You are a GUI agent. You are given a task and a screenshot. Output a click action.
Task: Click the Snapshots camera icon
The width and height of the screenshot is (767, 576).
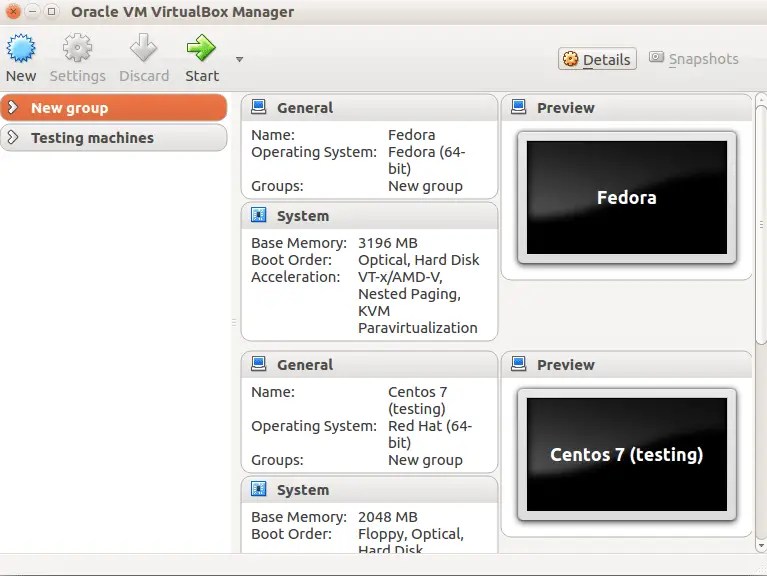pyautogui.click(x=656, y=58)
